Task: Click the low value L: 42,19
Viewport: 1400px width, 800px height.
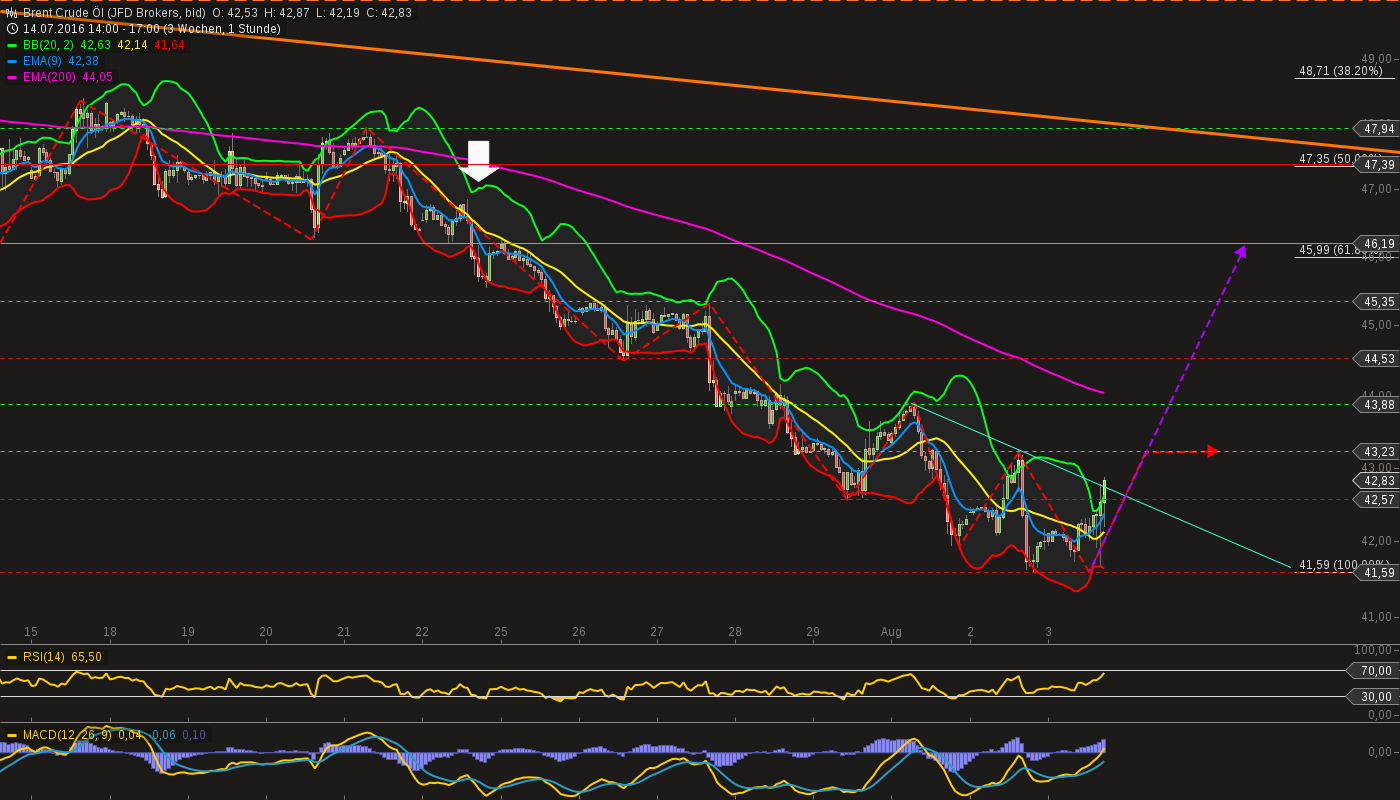Action: [x=337, y=13]
